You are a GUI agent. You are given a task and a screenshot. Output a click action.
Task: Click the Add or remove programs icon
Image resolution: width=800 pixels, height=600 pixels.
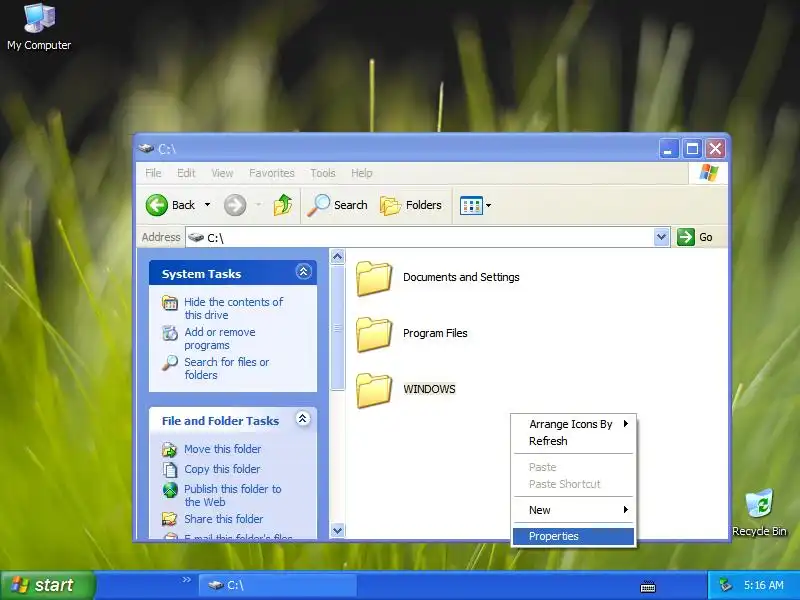[169, 333]
